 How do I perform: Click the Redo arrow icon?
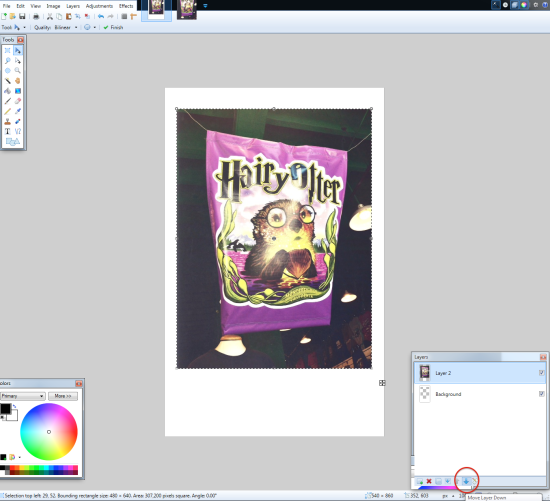[110, 16]
